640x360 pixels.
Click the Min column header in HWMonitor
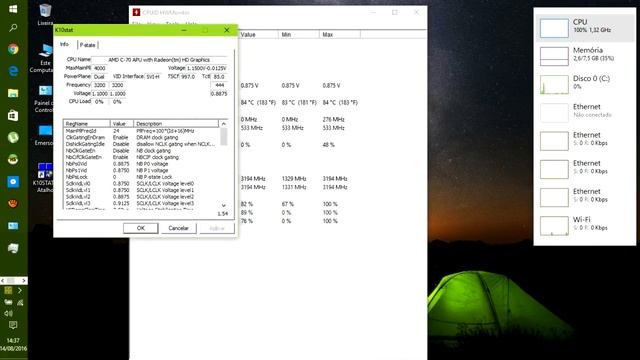(x=299, y=35)
